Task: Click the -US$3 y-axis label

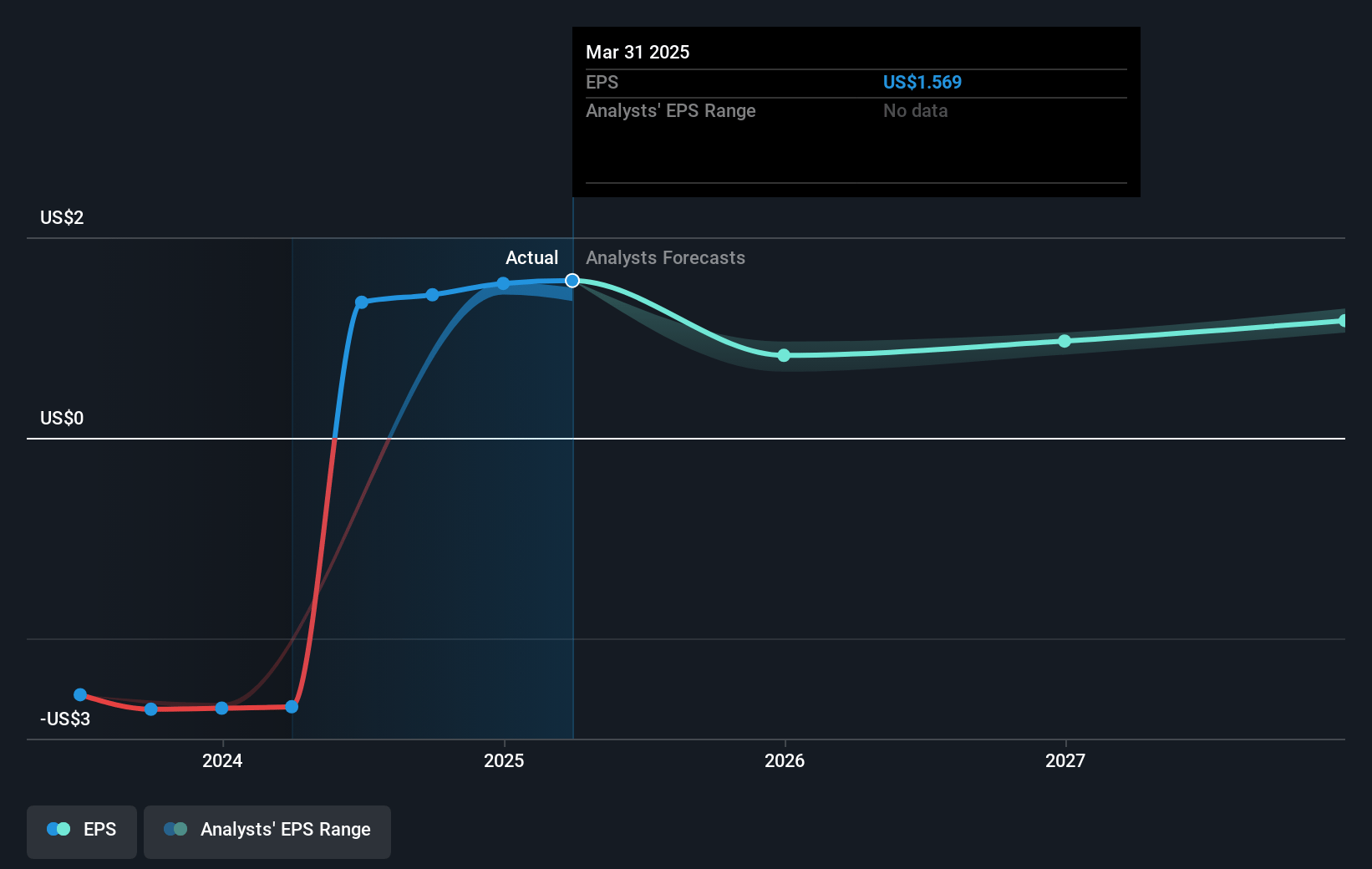Action: pos(65,719)
